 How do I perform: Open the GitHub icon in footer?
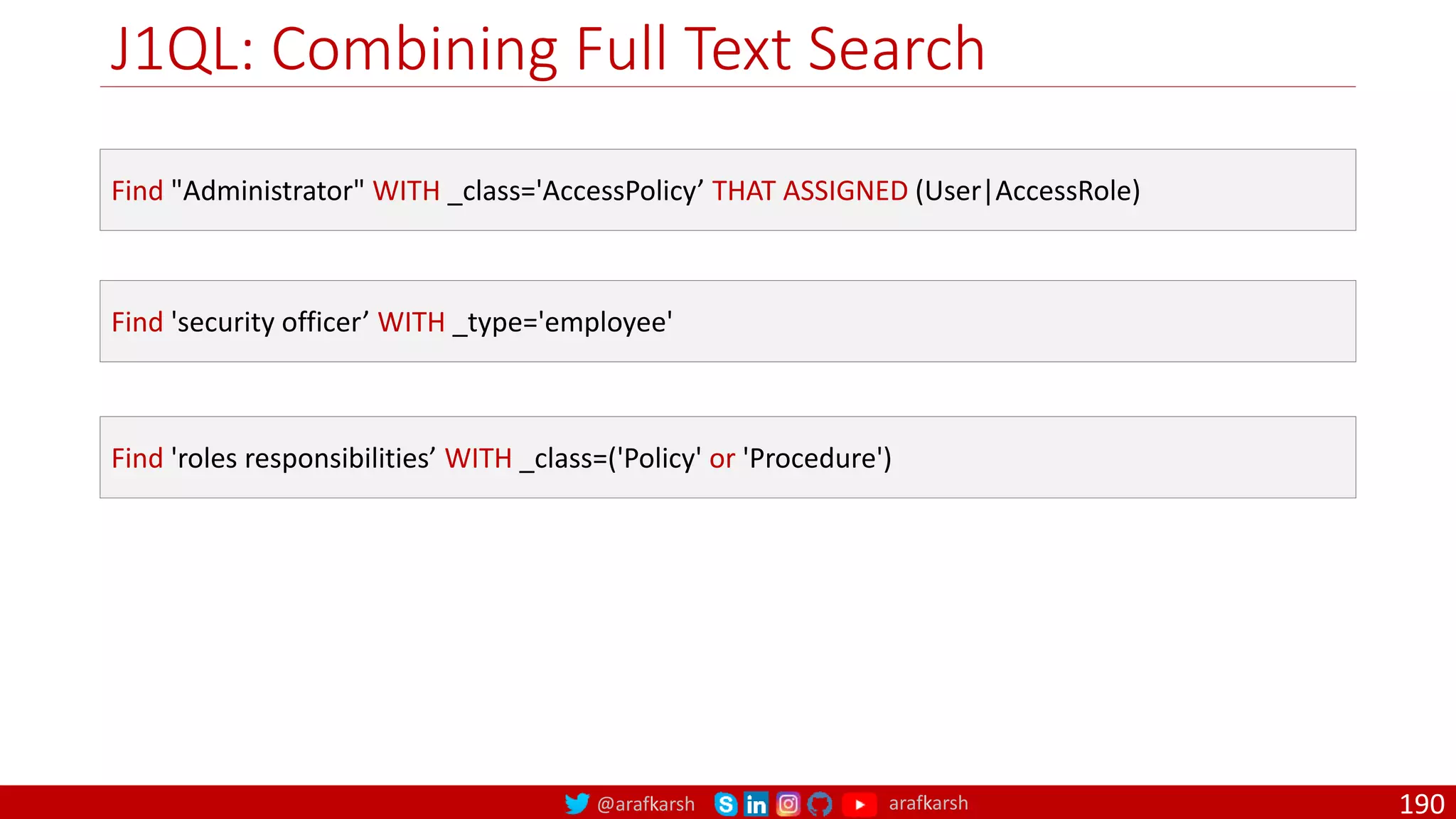pos(820,804)
